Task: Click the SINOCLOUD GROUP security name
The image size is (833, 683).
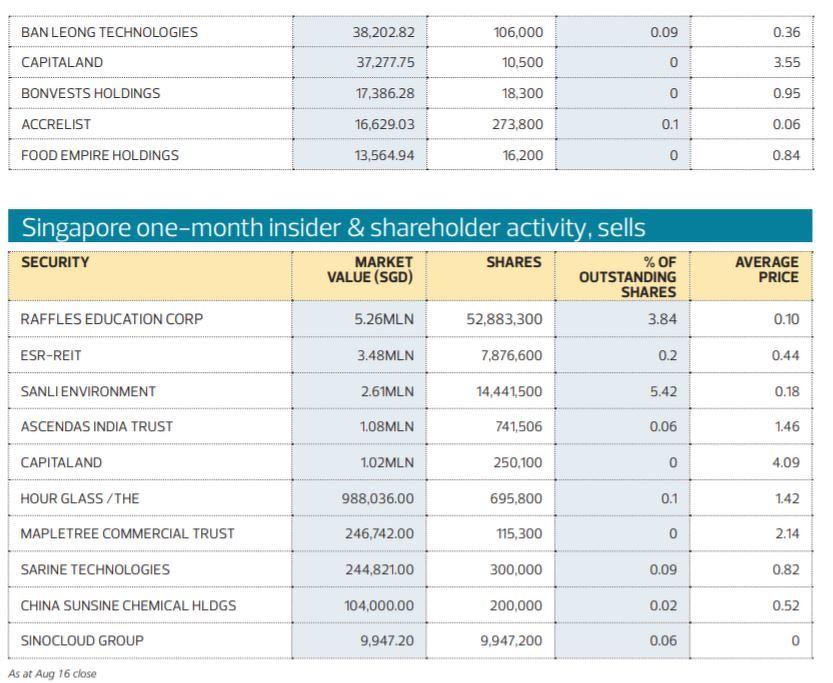Action: [81, 640]
